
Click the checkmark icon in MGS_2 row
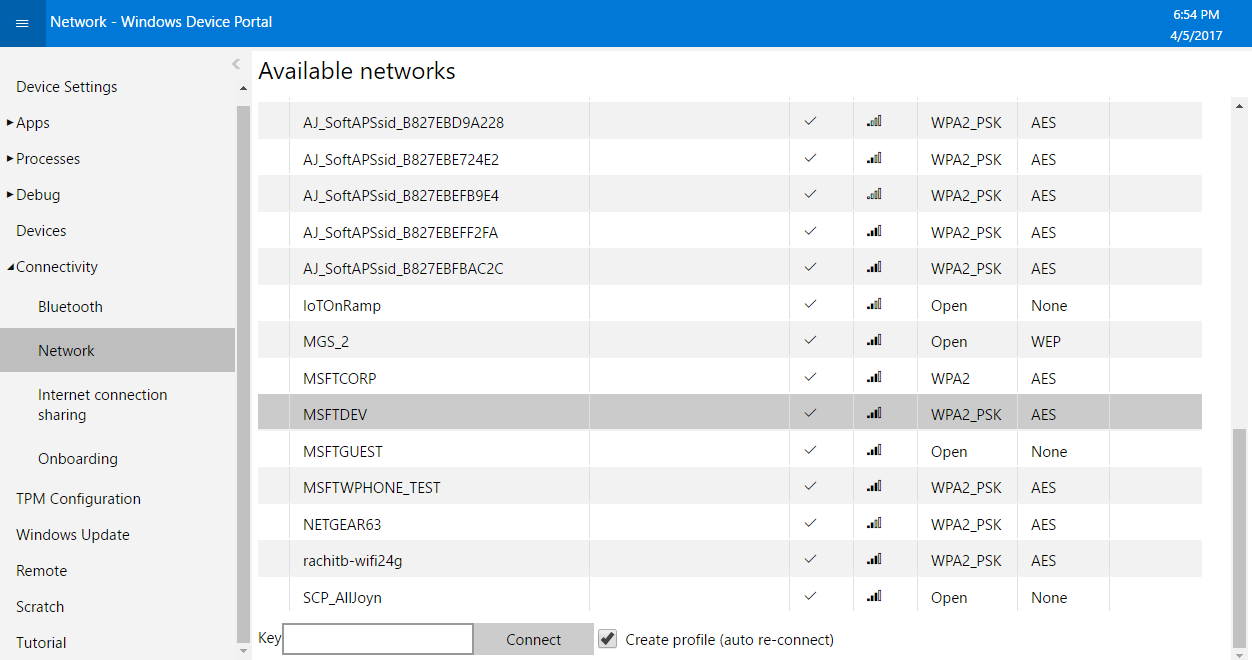pos(810,340)
